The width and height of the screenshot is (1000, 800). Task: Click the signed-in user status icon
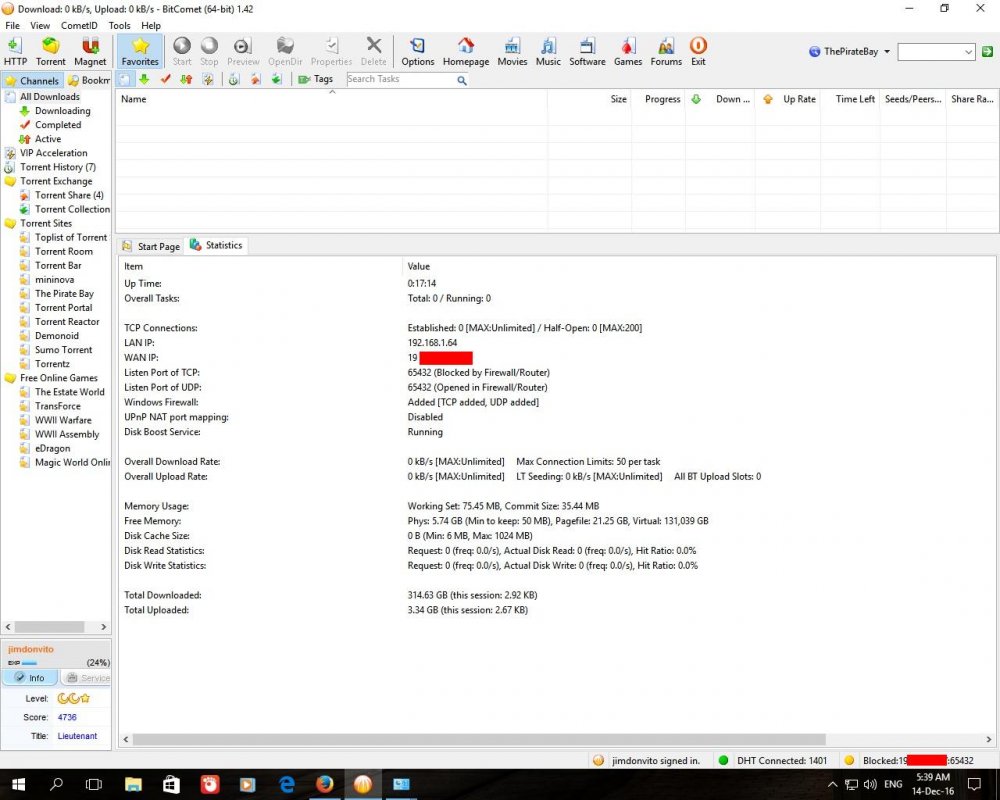click(598, 760)
